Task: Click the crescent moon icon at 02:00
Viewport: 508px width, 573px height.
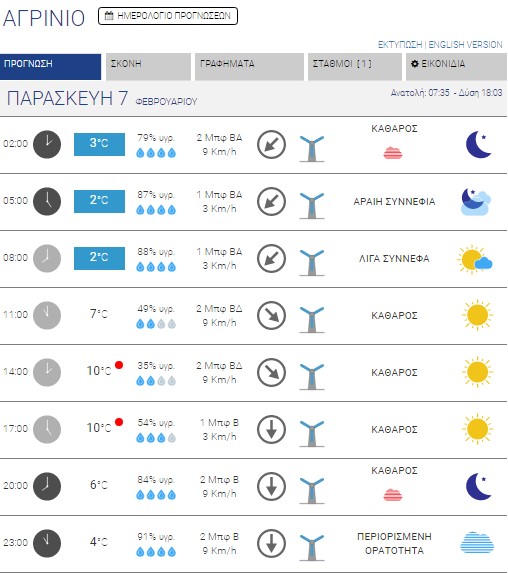Action: tap(478, 144)
